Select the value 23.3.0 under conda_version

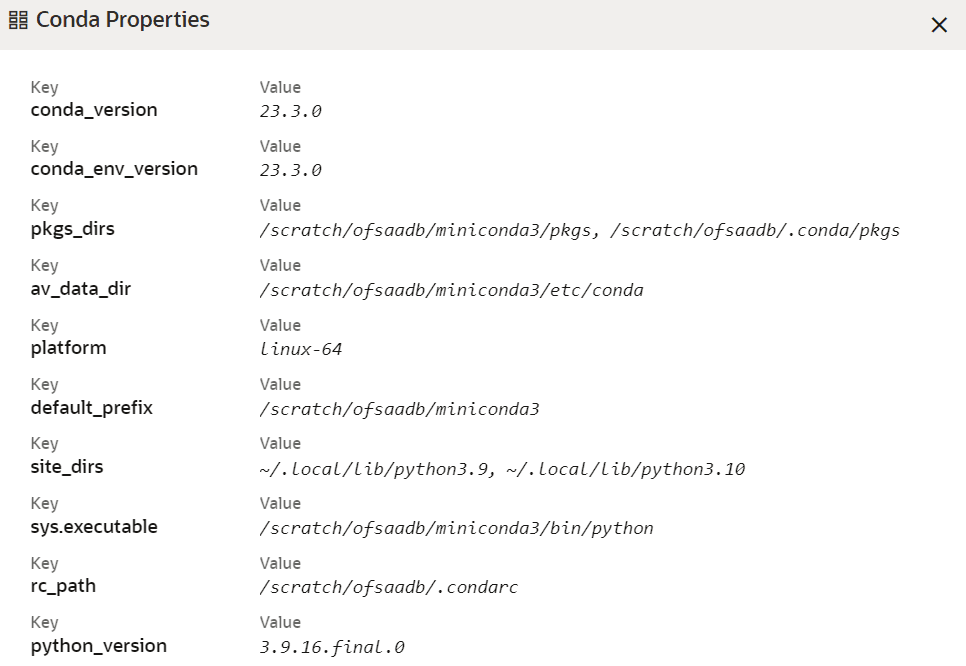289,111
